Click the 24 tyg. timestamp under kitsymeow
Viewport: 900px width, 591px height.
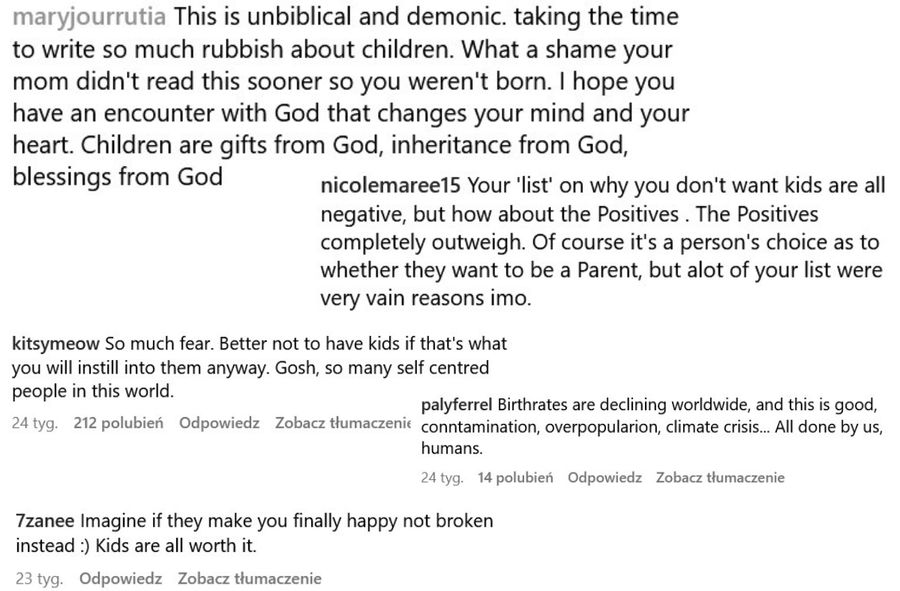pyautogui.click(x=35, y=423)
